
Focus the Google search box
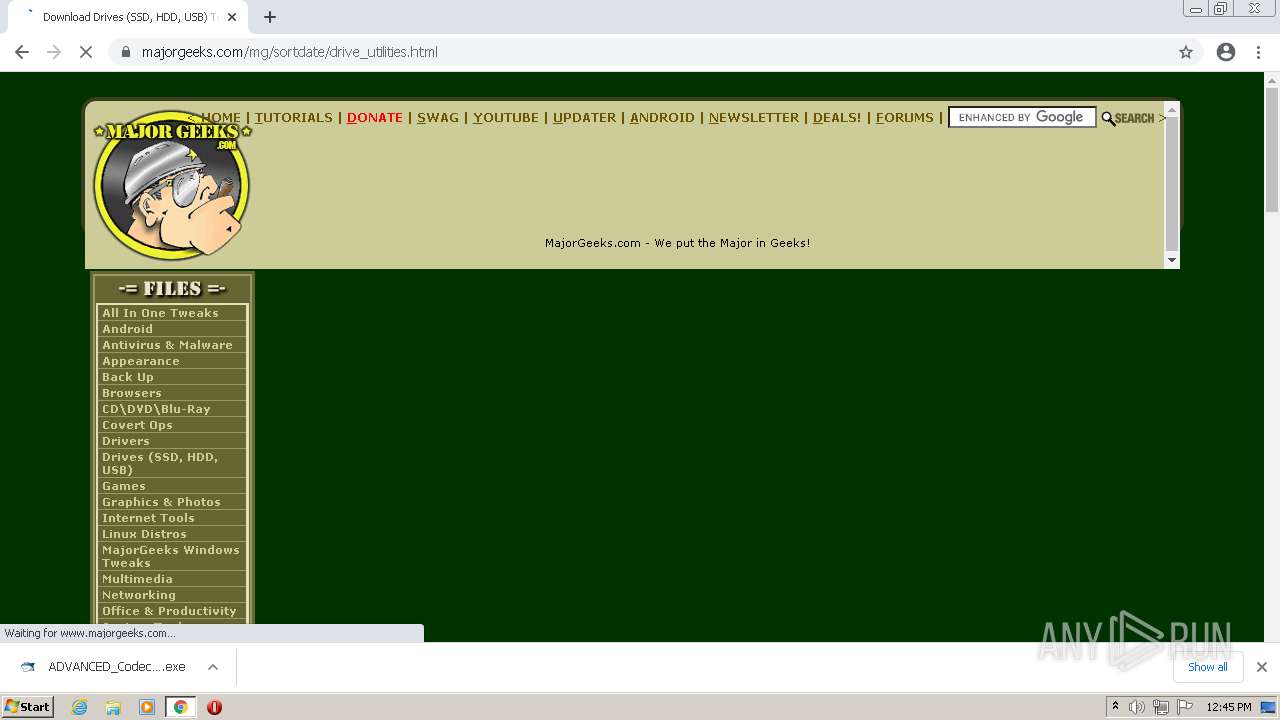(1022, 118)
